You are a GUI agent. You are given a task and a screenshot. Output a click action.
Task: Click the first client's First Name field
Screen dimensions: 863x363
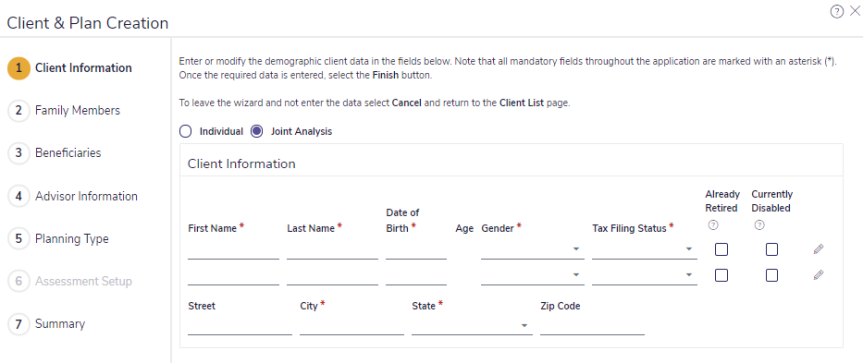233,250
